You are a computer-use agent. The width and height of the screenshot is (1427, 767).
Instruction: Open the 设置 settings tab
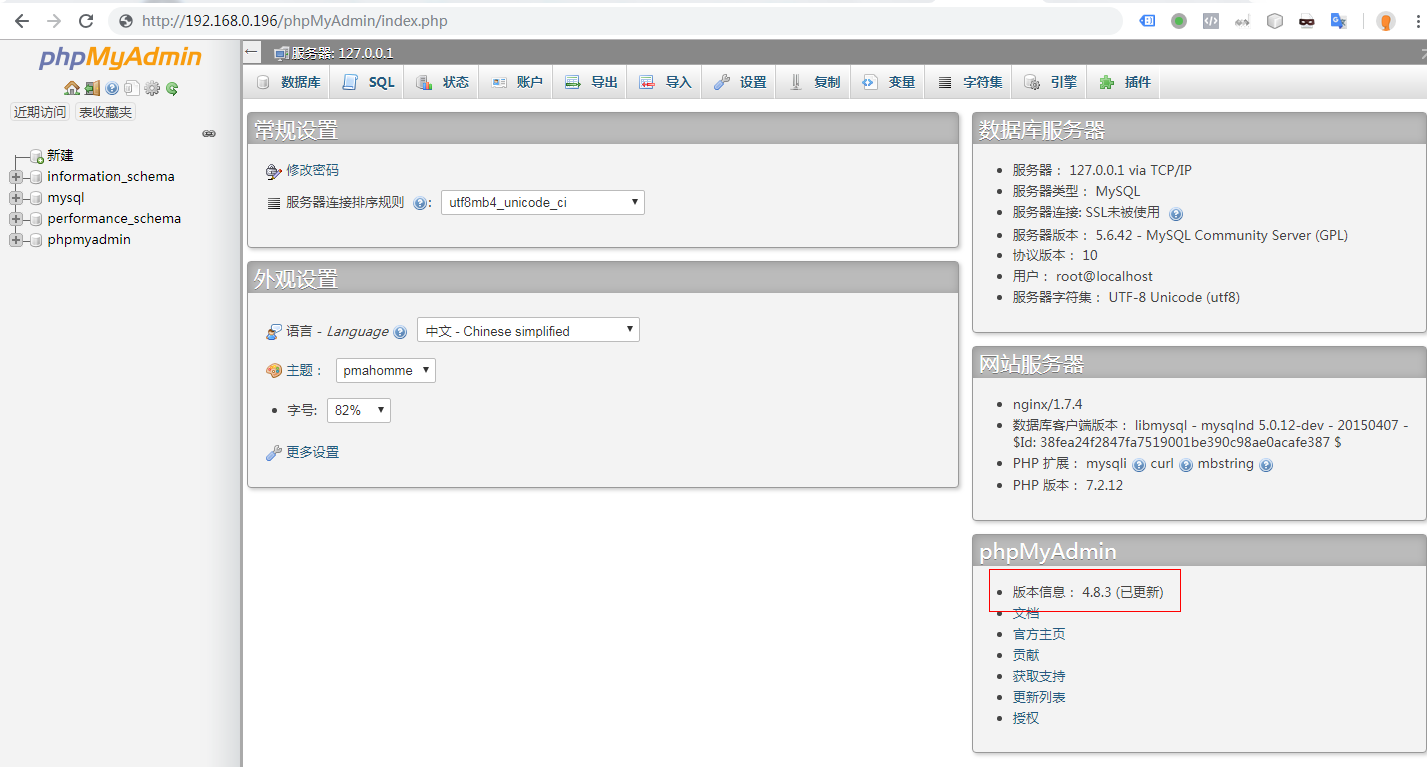[x=739, y=82]
